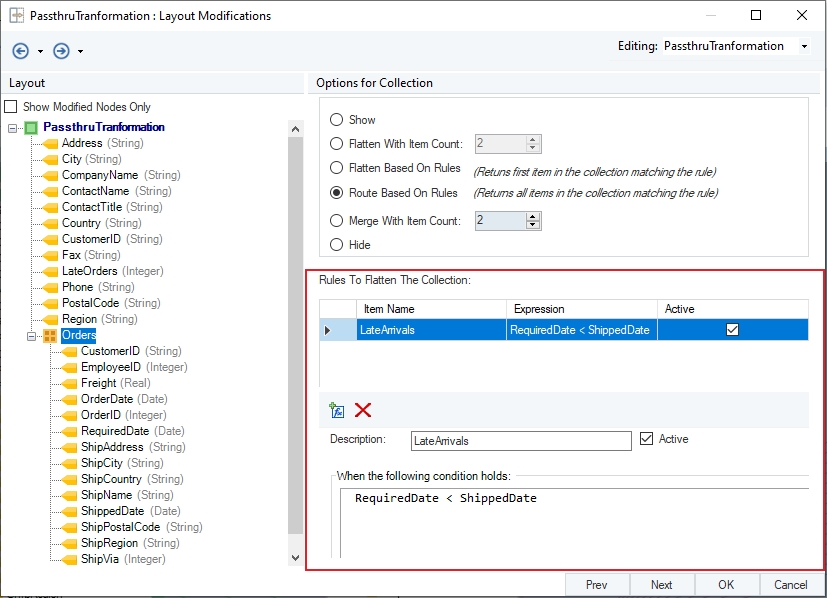827x598 pixels.
Task: Click the Next button
Action: point(661,585)
